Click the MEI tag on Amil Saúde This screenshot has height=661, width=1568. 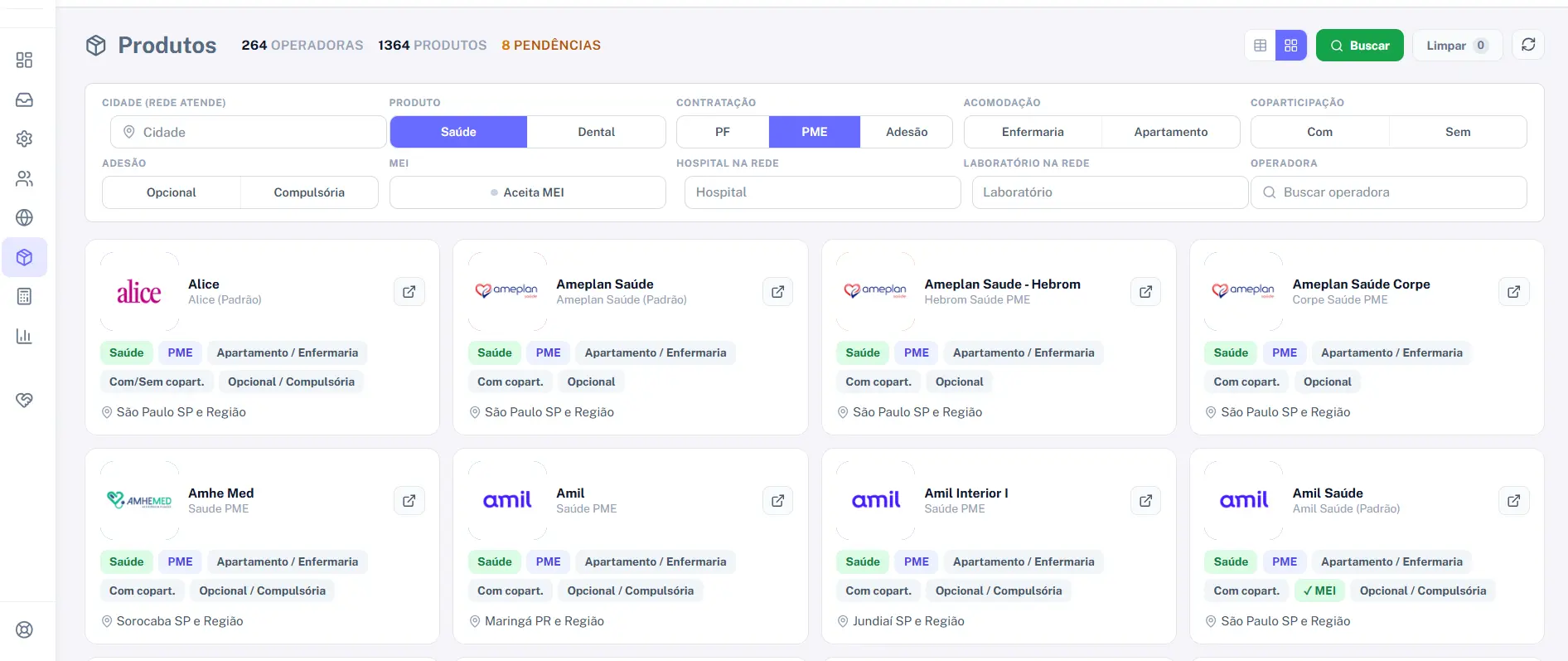1319,591
